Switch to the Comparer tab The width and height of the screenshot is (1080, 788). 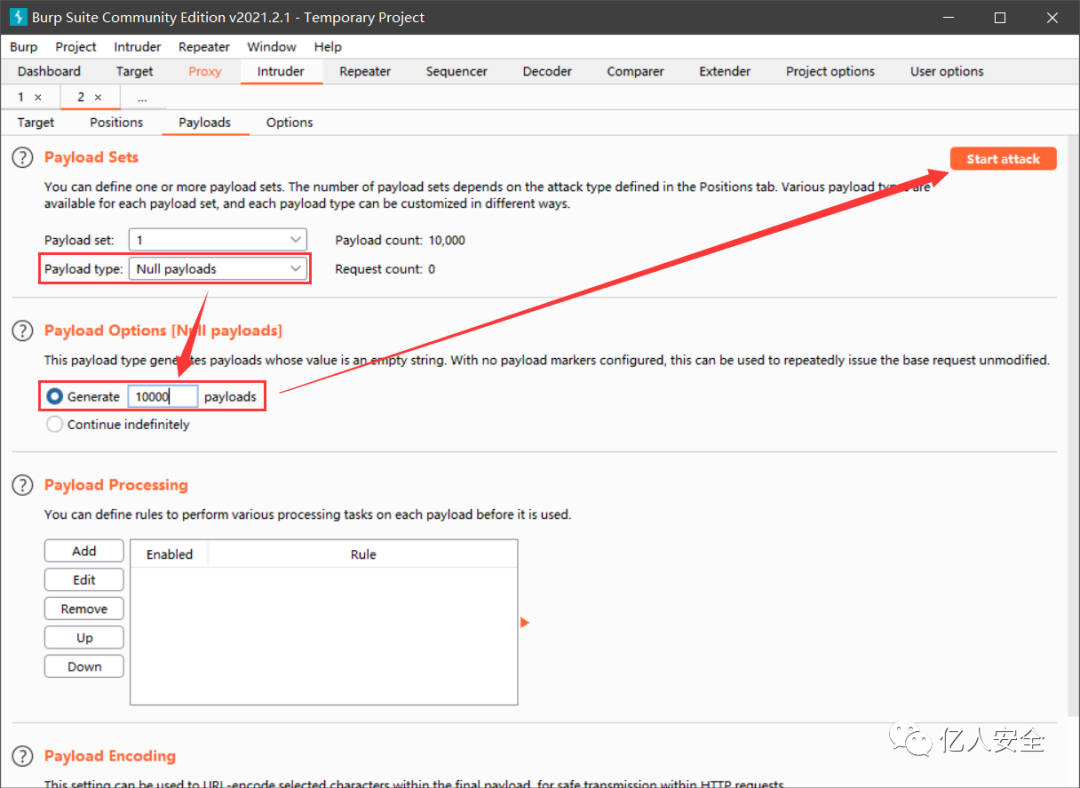(635, 72)
